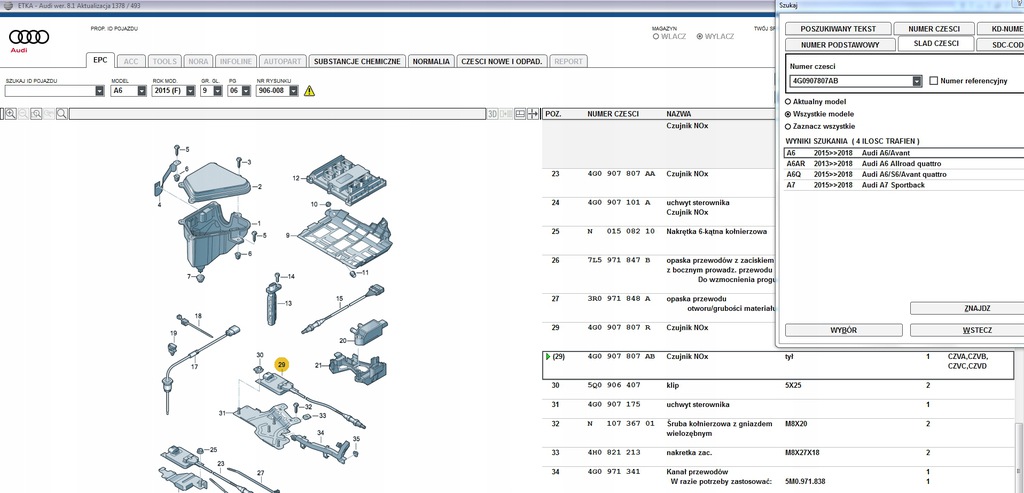Screen dimensions: 1024x493
Task: Click the WYBÓR button
Action: click(843, 330)
